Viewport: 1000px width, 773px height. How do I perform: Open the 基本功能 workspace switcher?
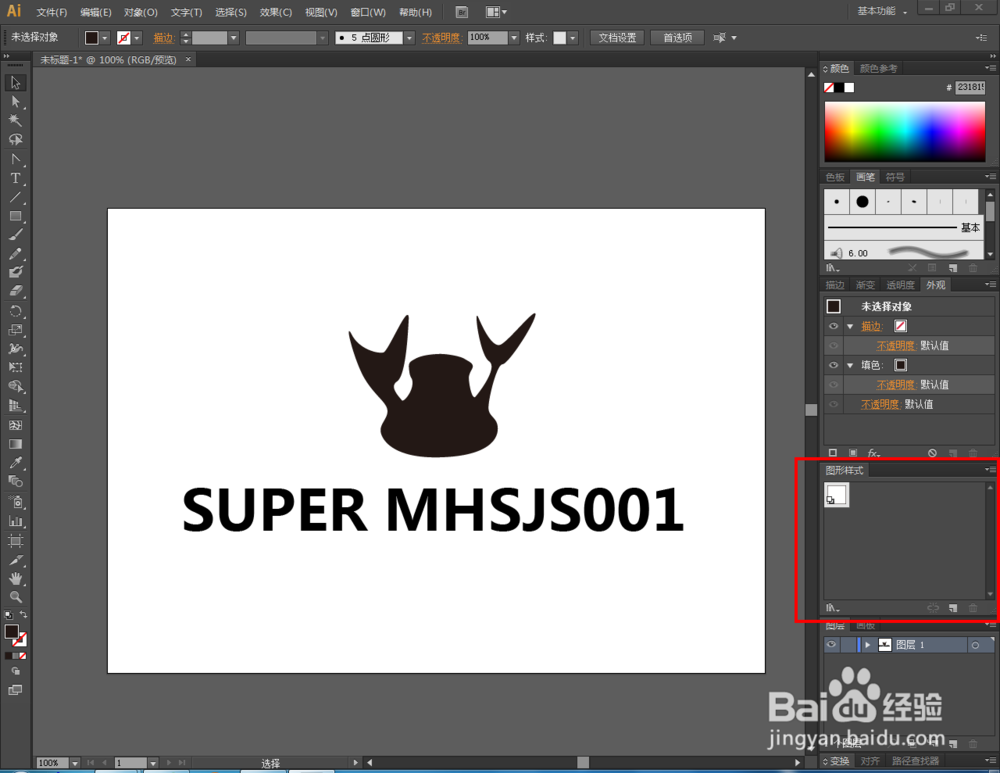(881, 11)
